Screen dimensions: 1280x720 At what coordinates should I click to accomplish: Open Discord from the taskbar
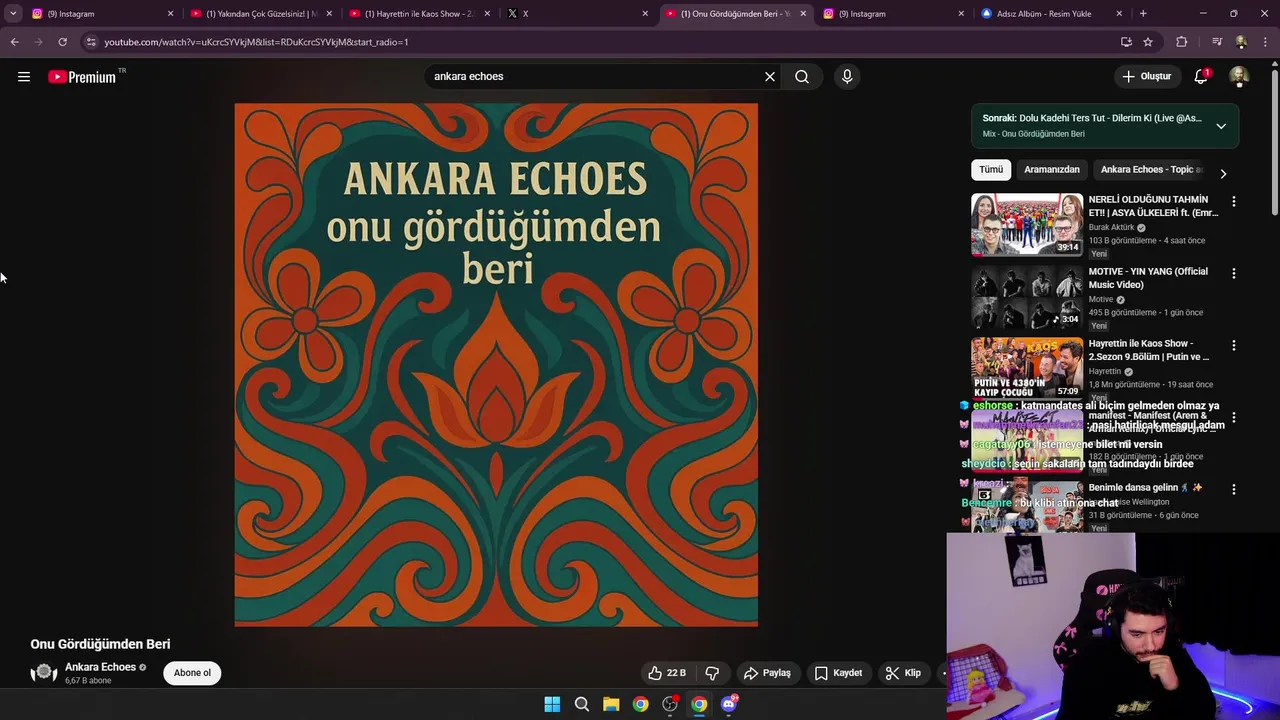coord(729,704)
